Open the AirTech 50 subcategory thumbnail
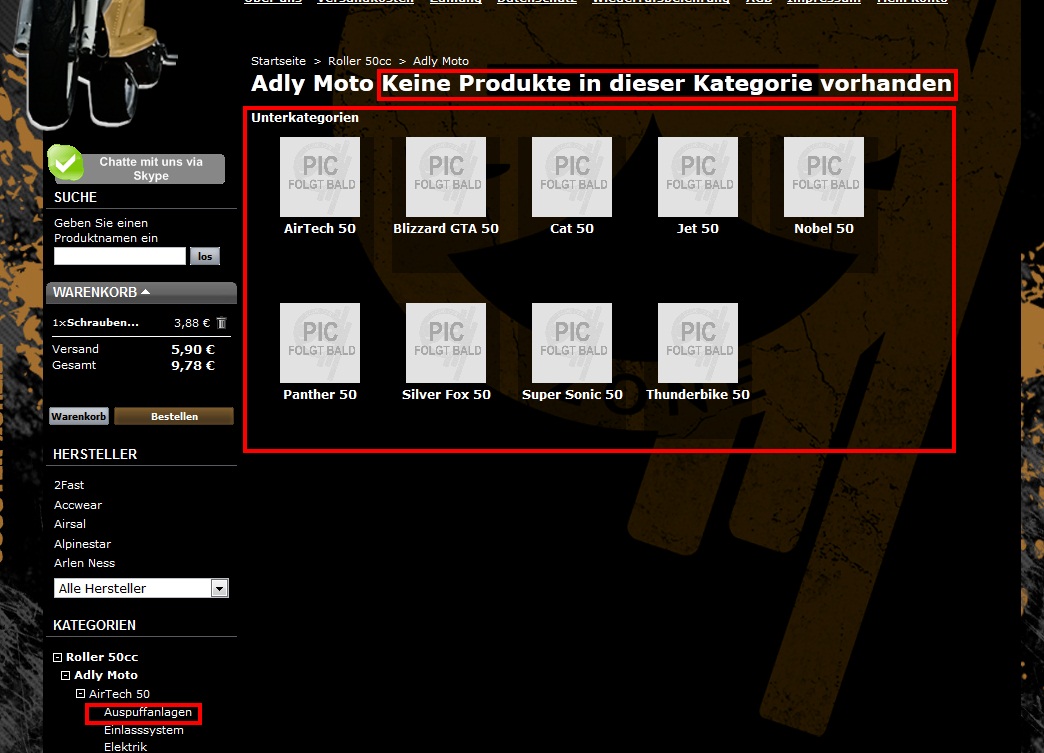This screenshot has width=1044, height=753. 320,177
